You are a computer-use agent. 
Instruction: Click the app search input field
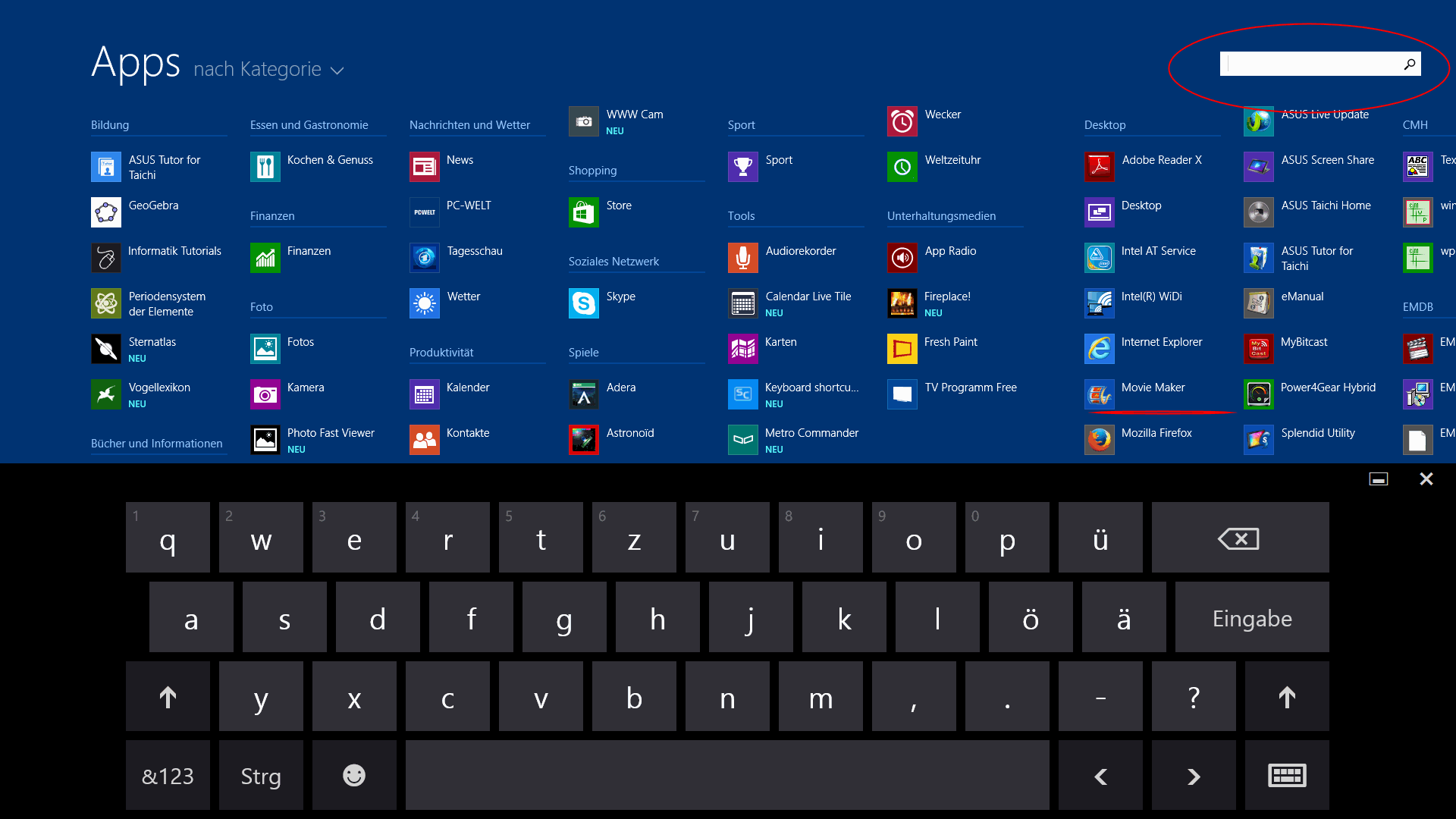coord(1312,64)
